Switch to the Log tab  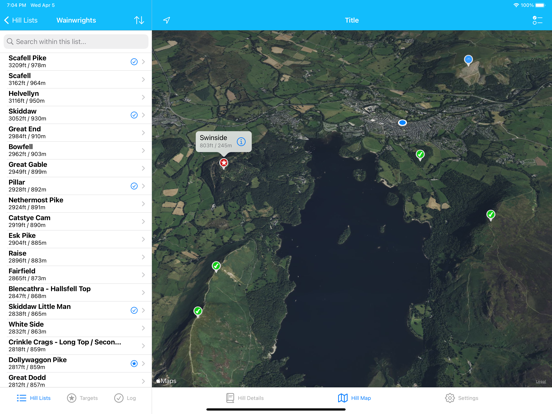[125, 398]
